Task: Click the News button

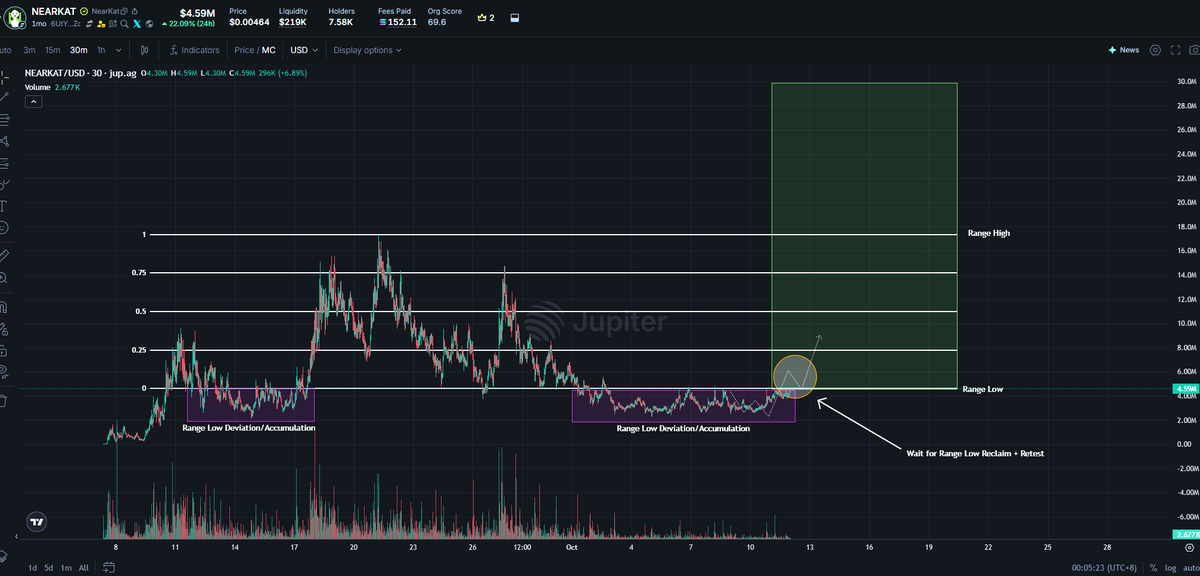Action: [1123, 49]
